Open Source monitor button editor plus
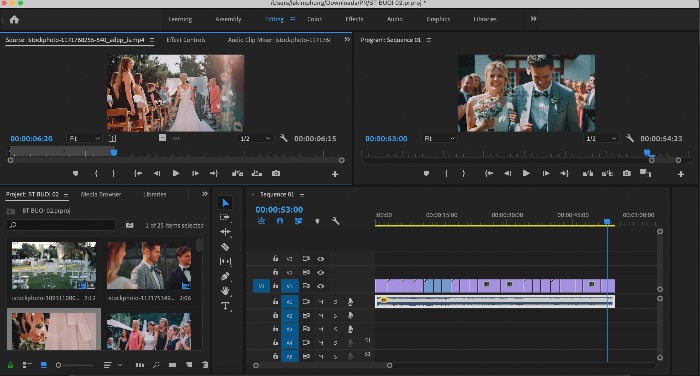 (335, 174)
